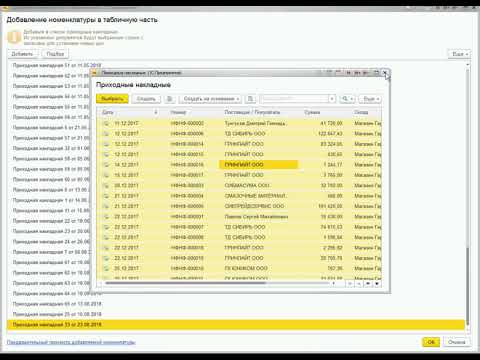The width and height of the screenshot is (480, 360).
Task: Open the Предварительный просмотр добавляемой номенклатуры link
Action: [x=71, y=342]
